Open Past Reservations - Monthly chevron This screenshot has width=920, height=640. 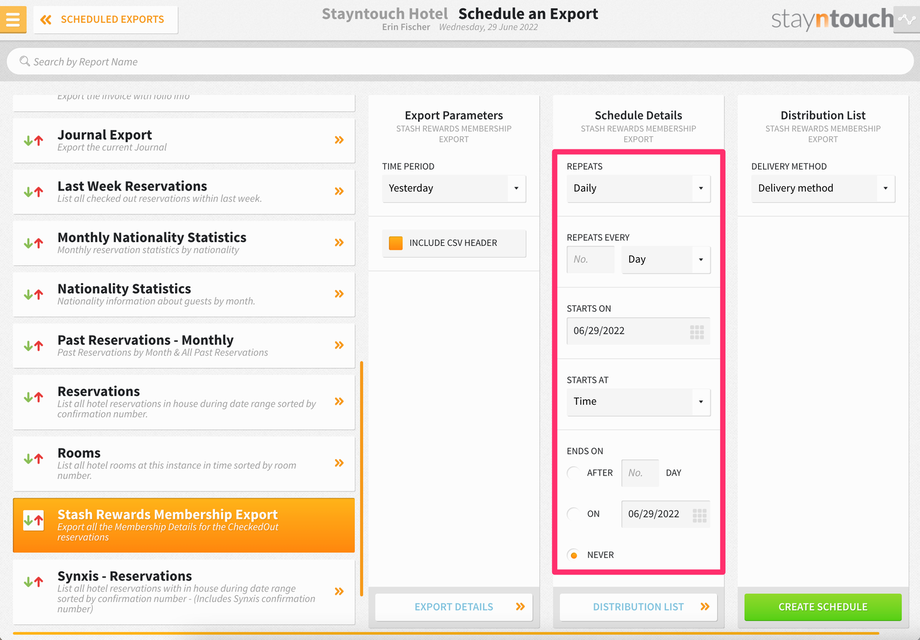pyautogui.click(x=339, y=345)
